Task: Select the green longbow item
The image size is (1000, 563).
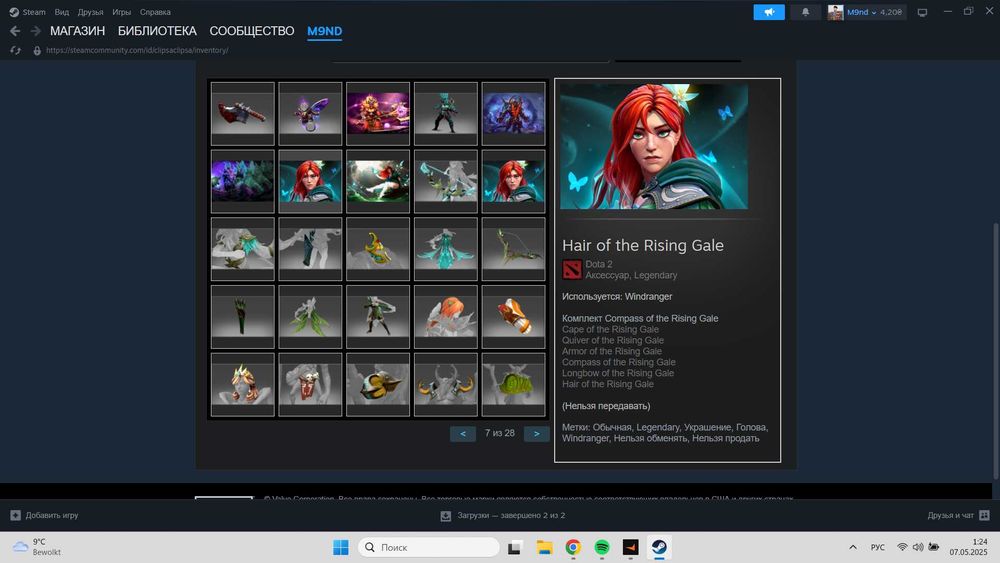Action: click(x=513, y=249)
